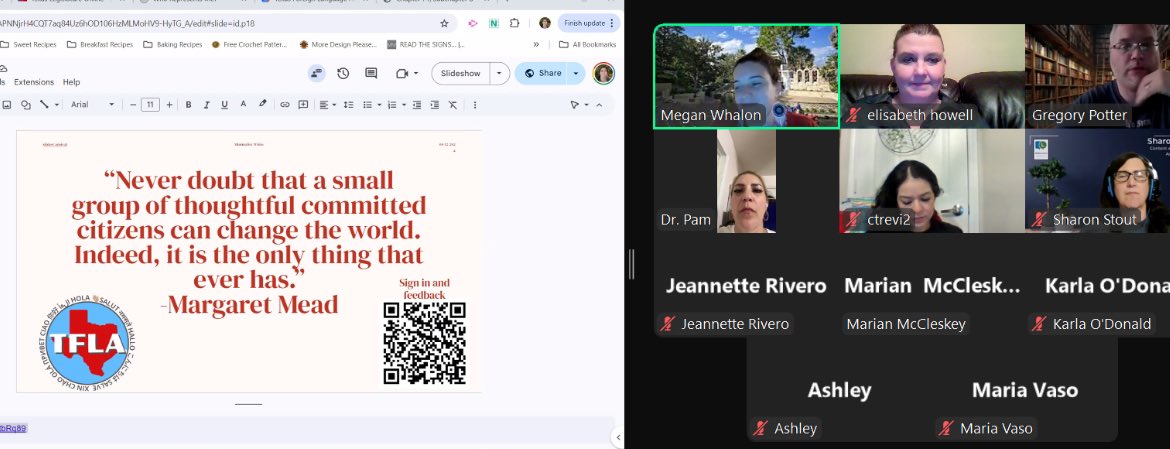Toggle underline formatting
Screen dimensions: 1170x449
click(x=225, y=105)
